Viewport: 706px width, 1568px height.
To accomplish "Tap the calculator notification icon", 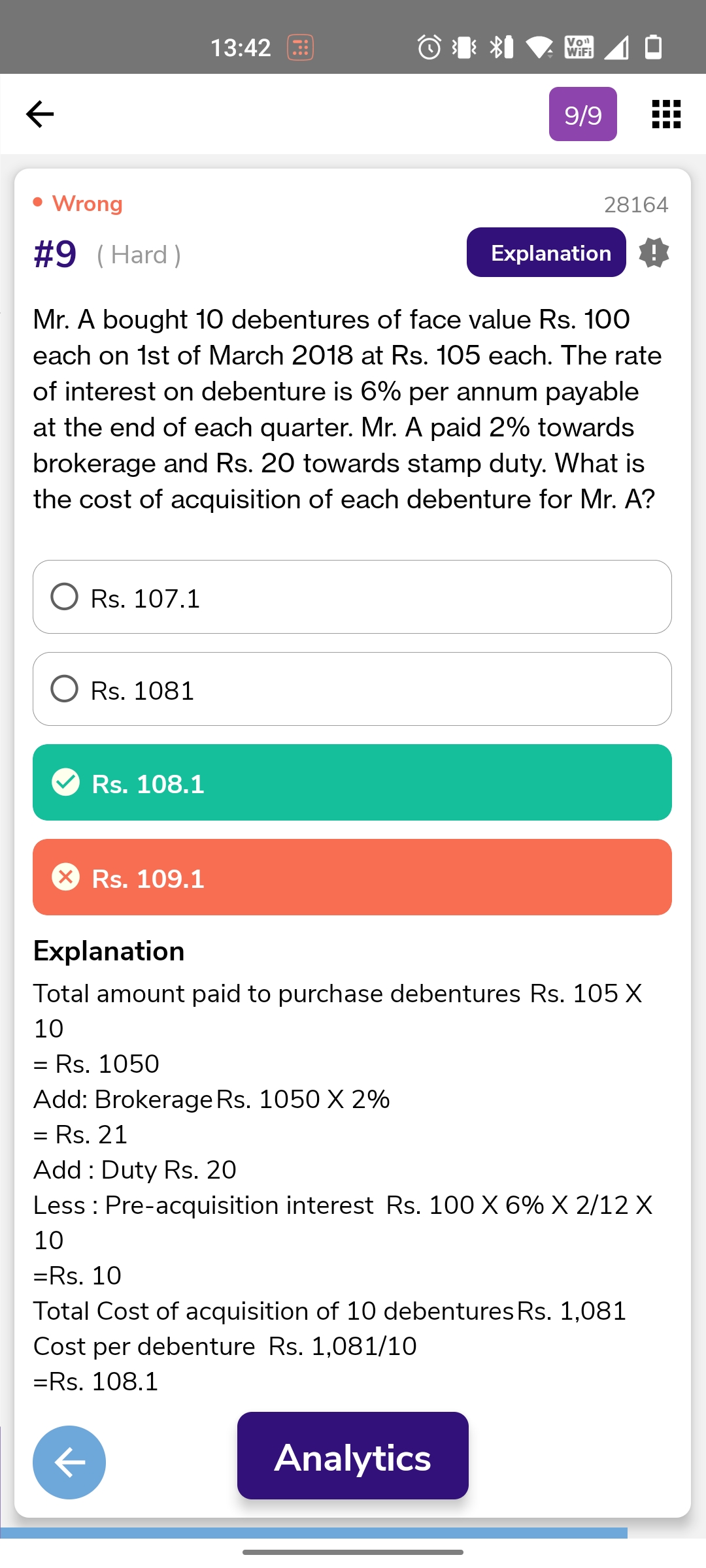I will point(301,47).
